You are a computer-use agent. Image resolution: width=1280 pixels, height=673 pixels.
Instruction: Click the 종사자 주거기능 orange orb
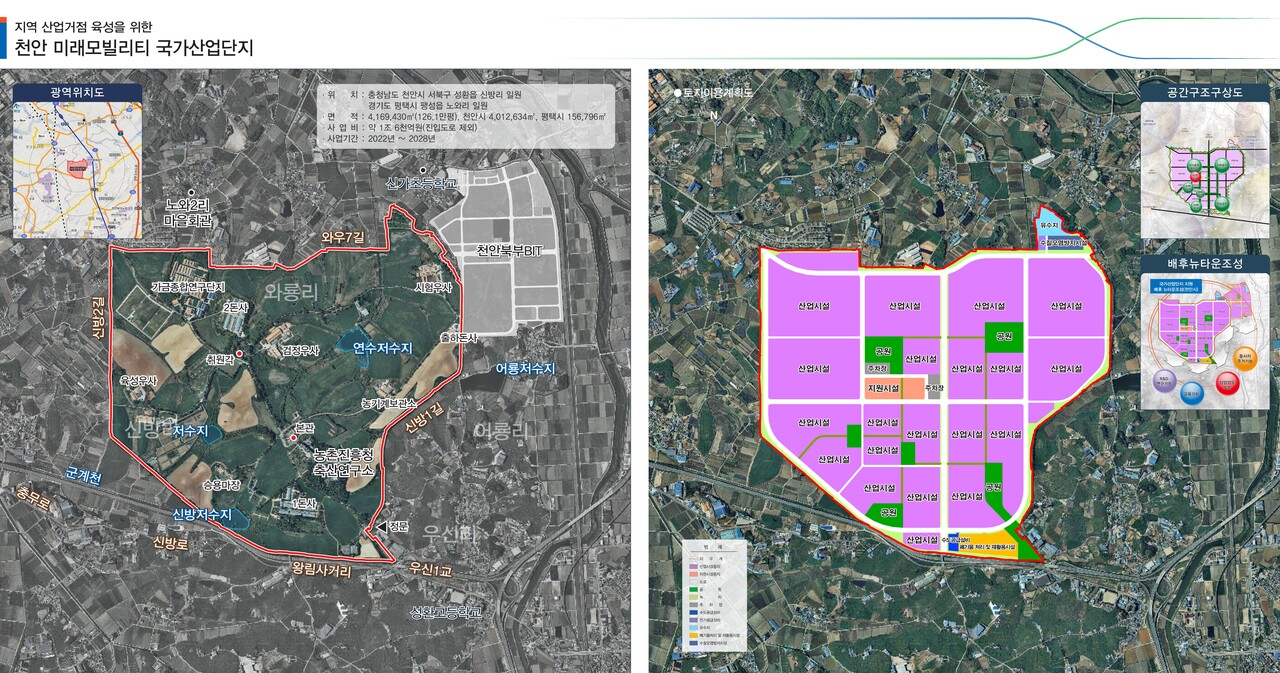coord(1244,357)
